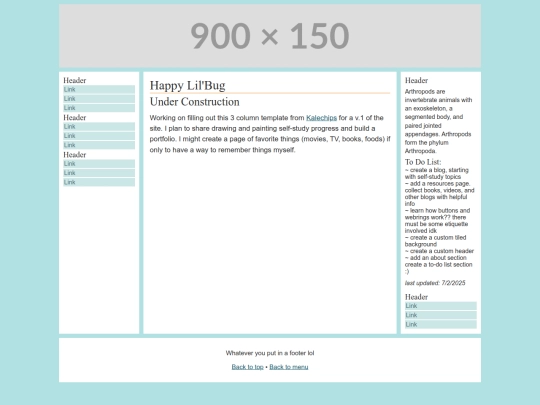The height and width of the screenshot is (405, 540).
Task: Click the "last updated: 7/2/2025" text
Action: tap(435, 283)
